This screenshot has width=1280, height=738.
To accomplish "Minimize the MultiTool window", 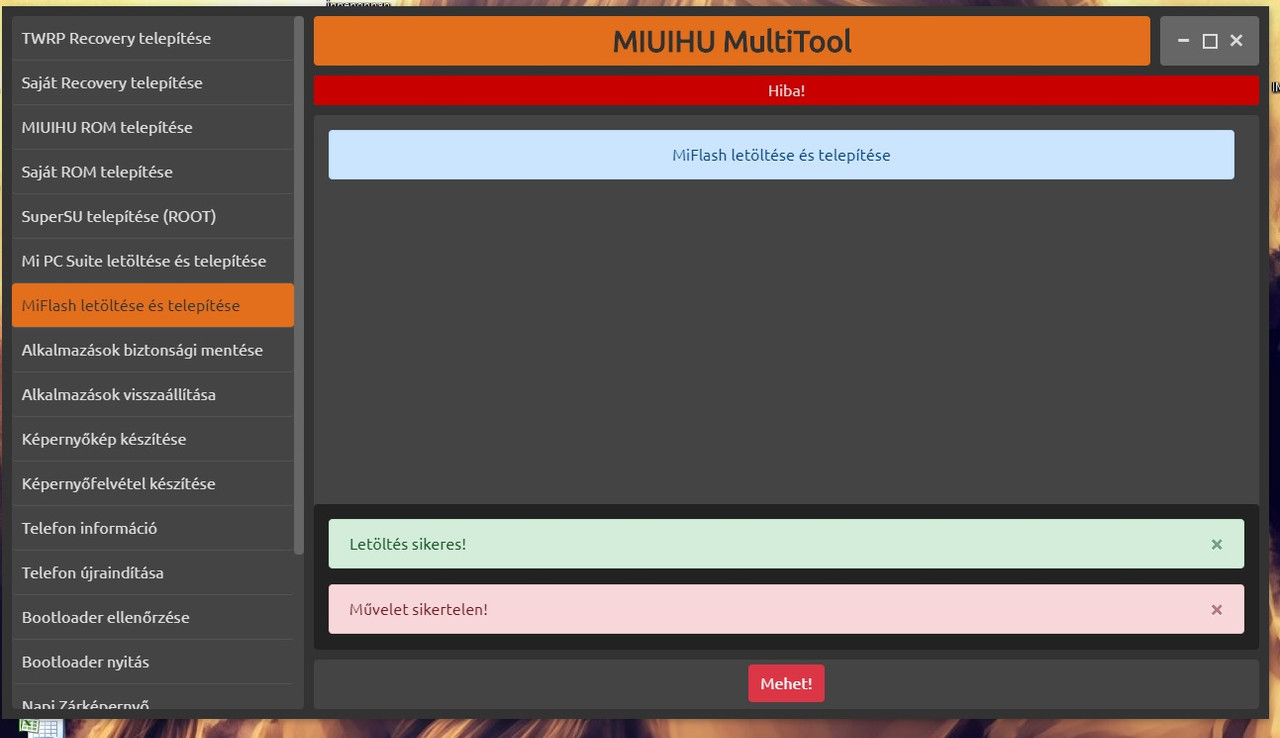I will (x=1184, y=41).
